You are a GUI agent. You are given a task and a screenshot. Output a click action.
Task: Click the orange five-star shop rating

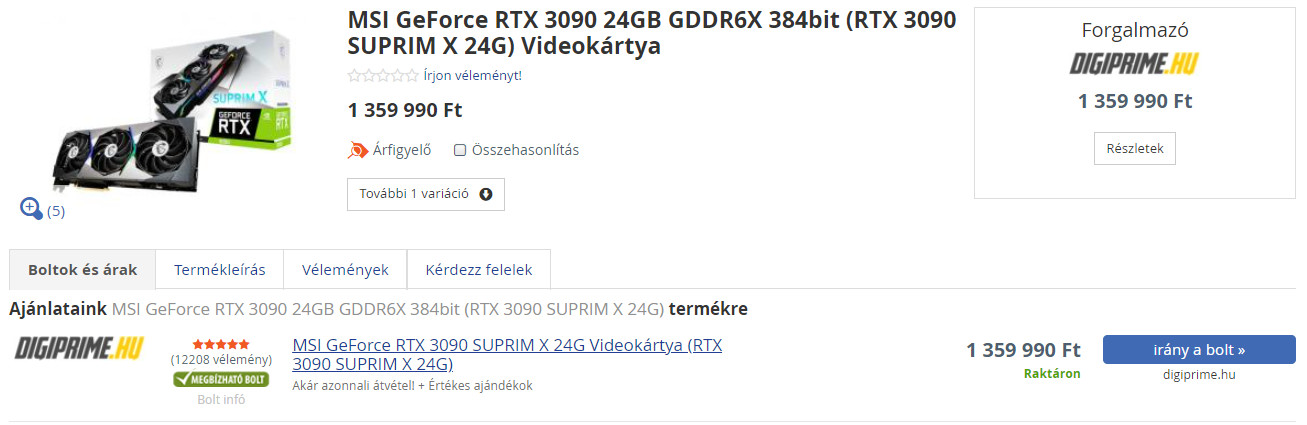click(x=221, y=344)
